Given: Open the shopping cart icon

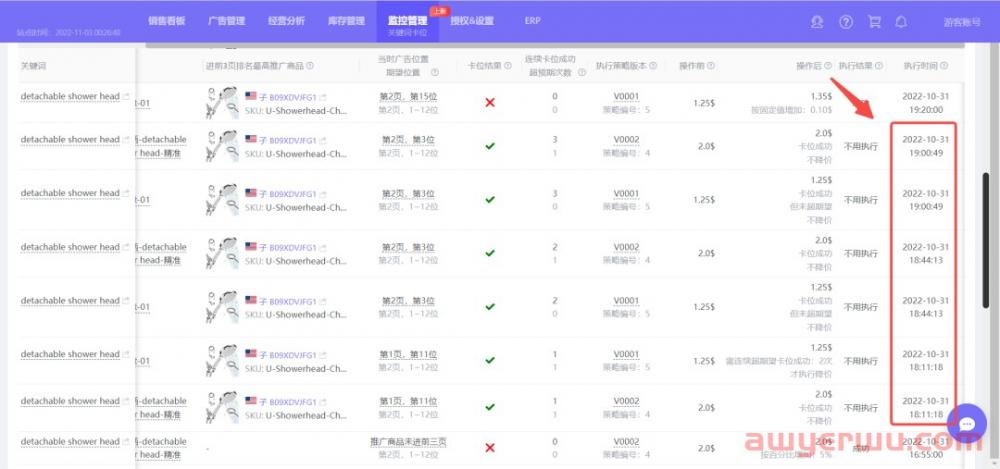Looking at the screenshot, I should [874, 22].
